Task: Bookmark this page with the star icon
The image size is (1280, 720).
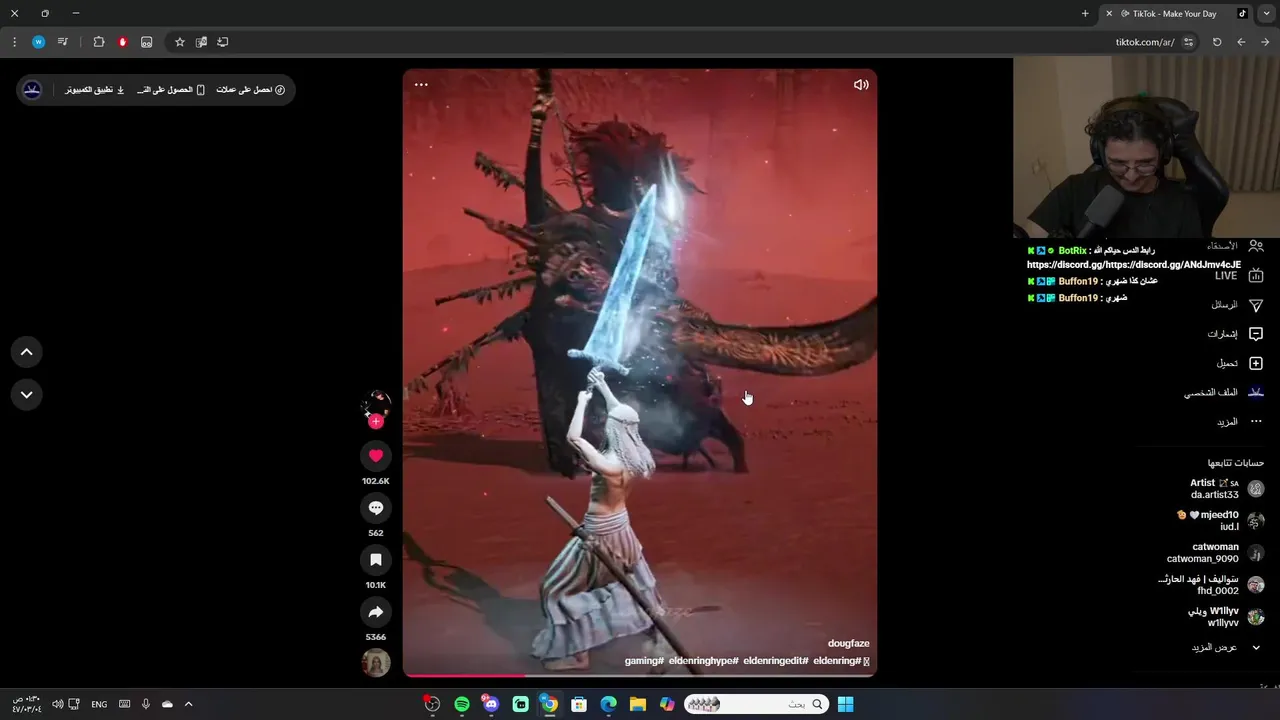Action: click(x=180, y=42)
